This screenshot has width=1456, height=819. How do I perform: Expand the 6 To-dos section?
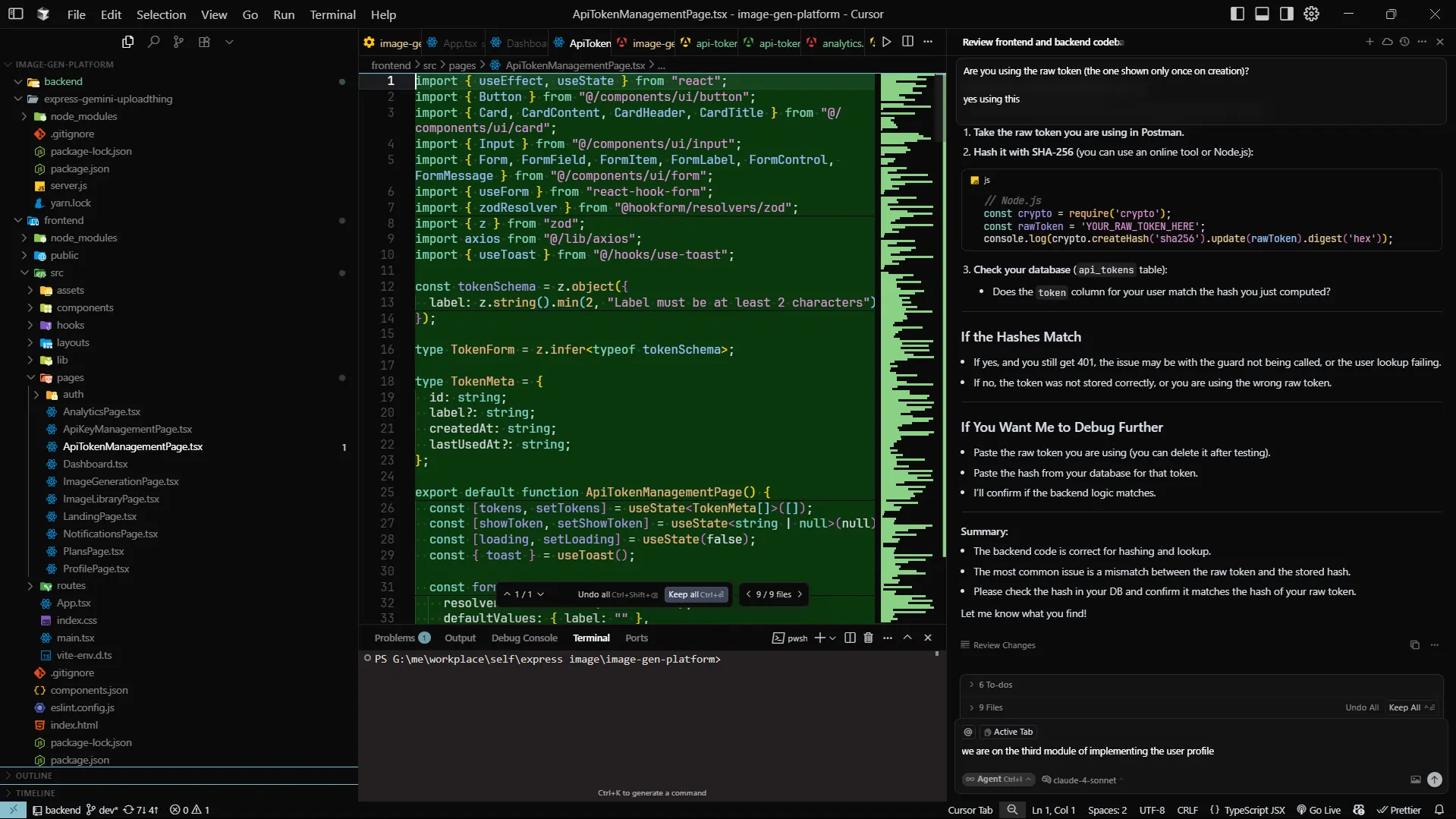(x=995, y=685)
